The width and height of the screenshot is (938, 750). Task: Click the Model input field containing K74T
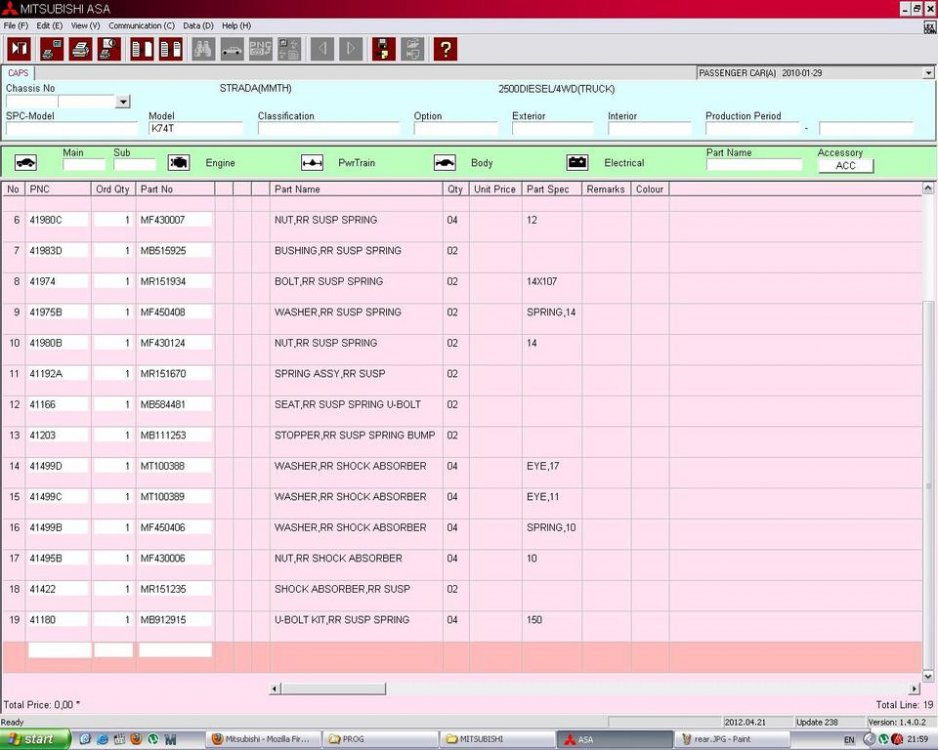[196, 129]
